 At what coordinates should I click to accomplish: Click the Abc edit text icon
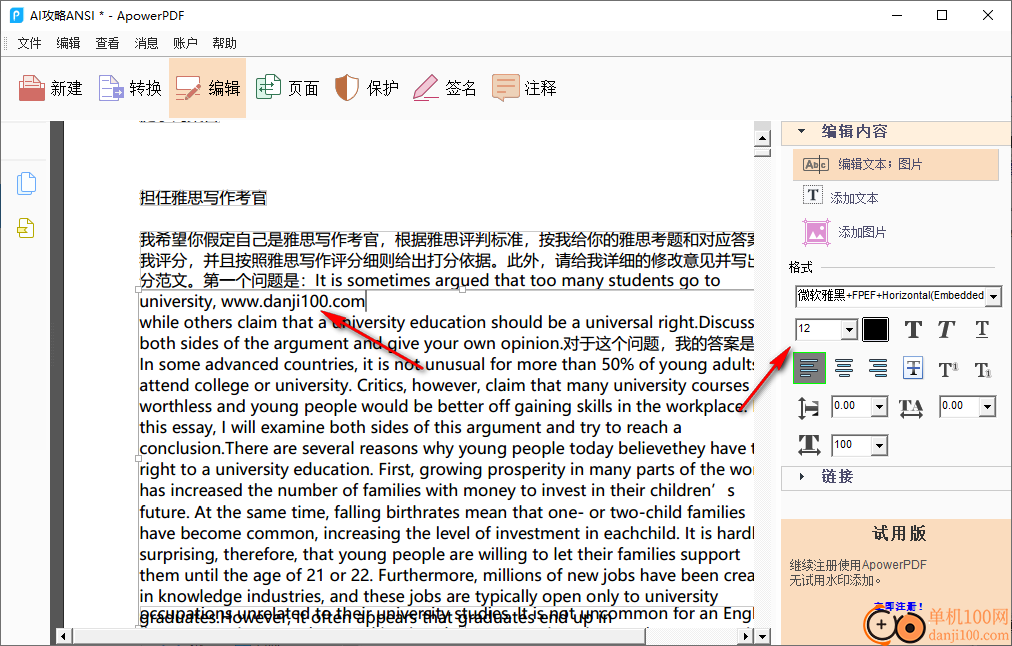pos(816,165)
